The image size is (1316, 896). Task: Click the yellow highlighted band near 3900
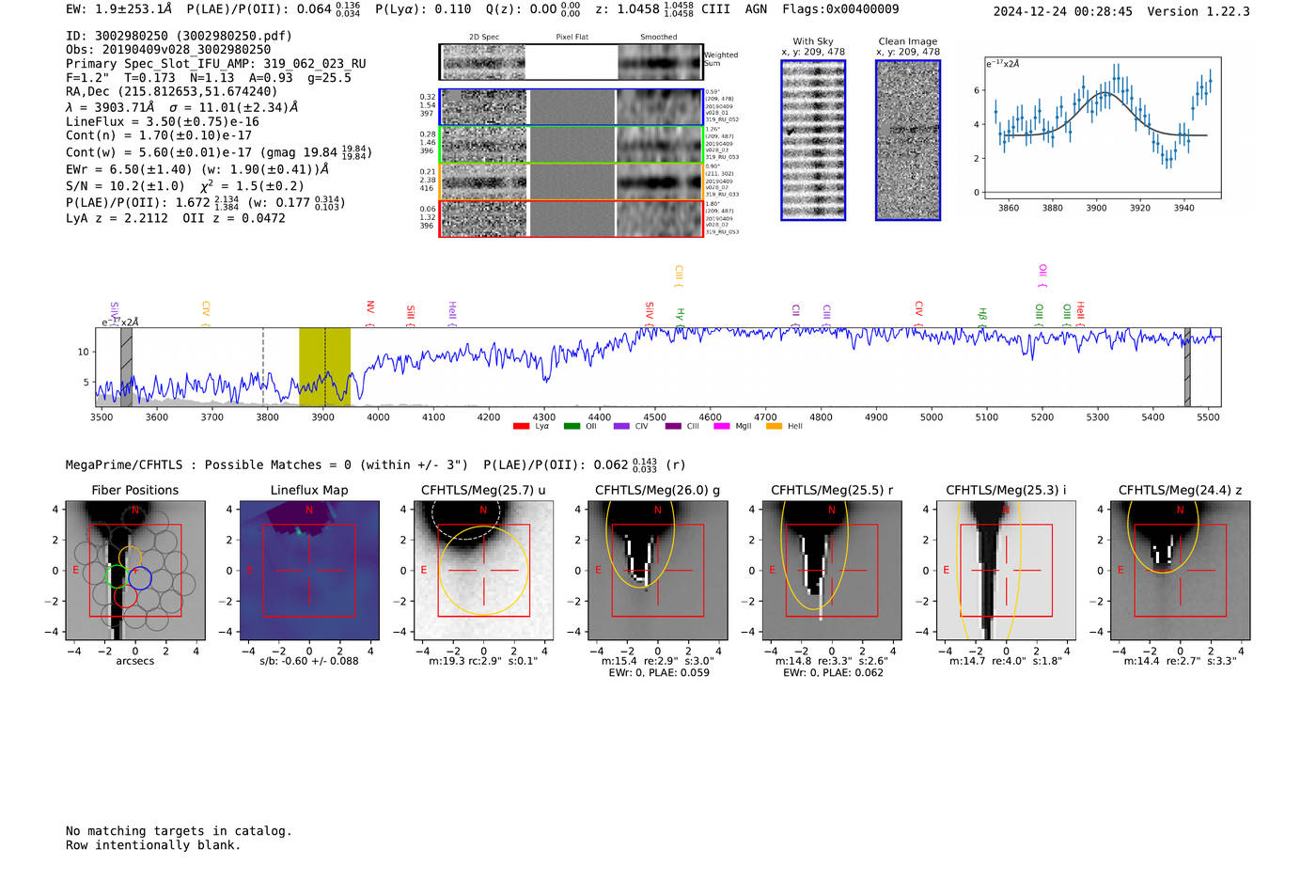pyautogui.click(x=324, y=367)
